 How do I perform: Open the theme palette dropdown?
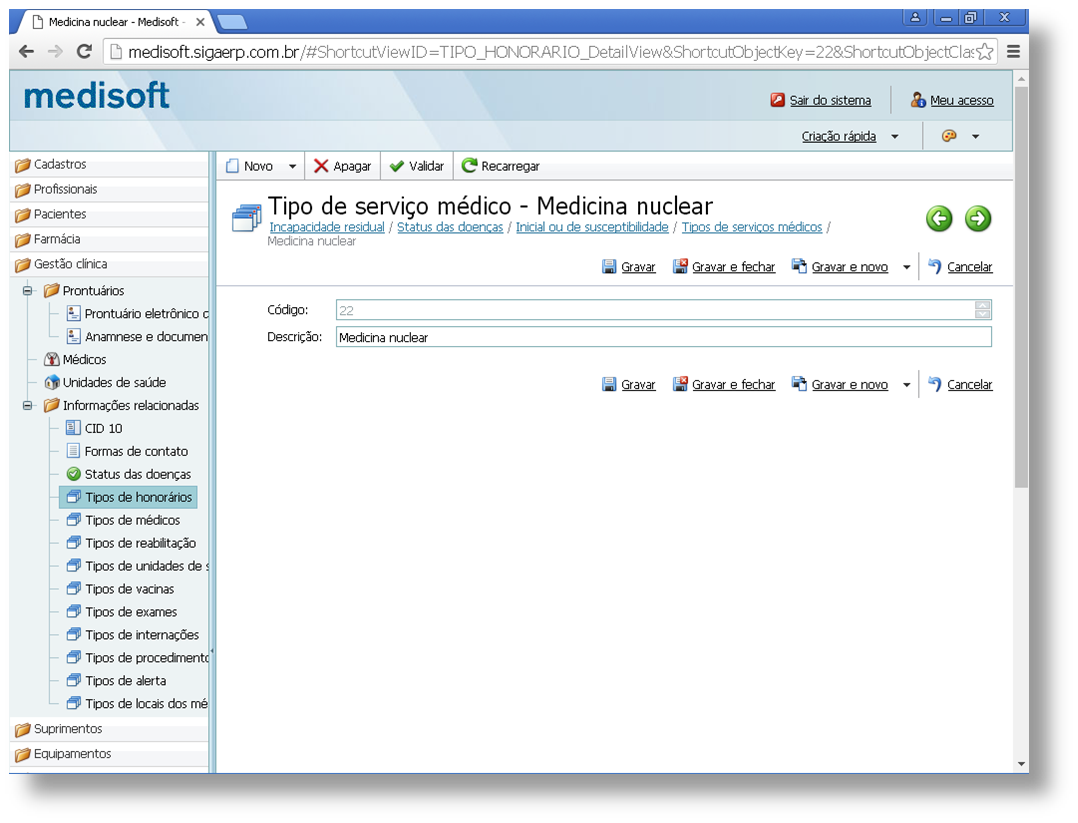tap(975, 136)
